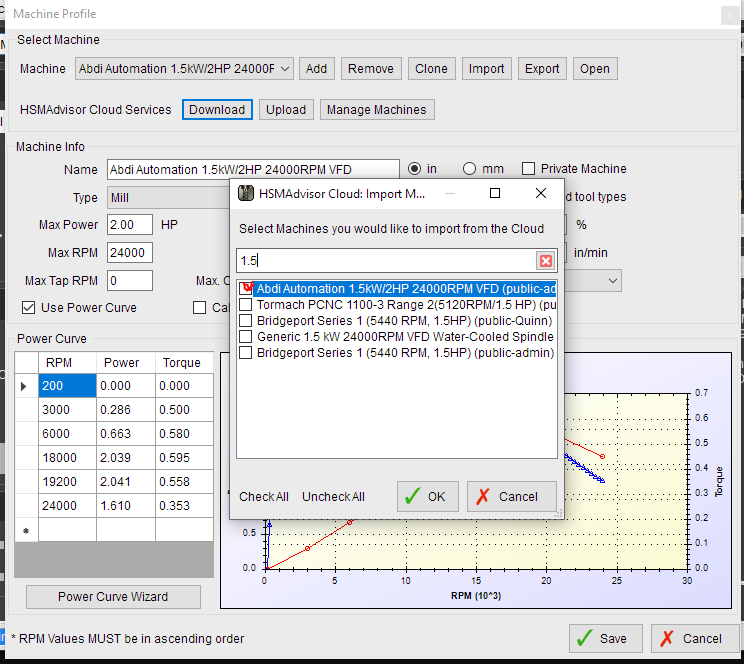Select Generic 1.5 kW 24000RPM list entry

[405, 337]
